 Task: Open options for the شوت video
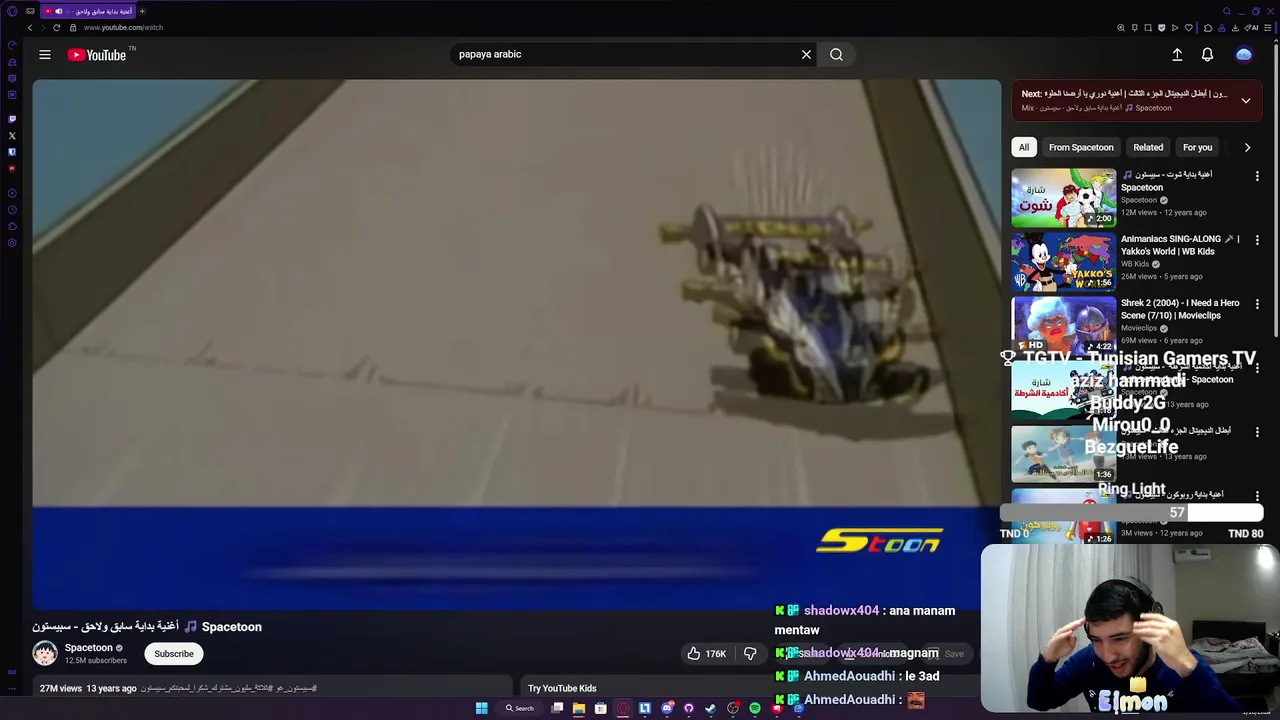point(1257,176)
